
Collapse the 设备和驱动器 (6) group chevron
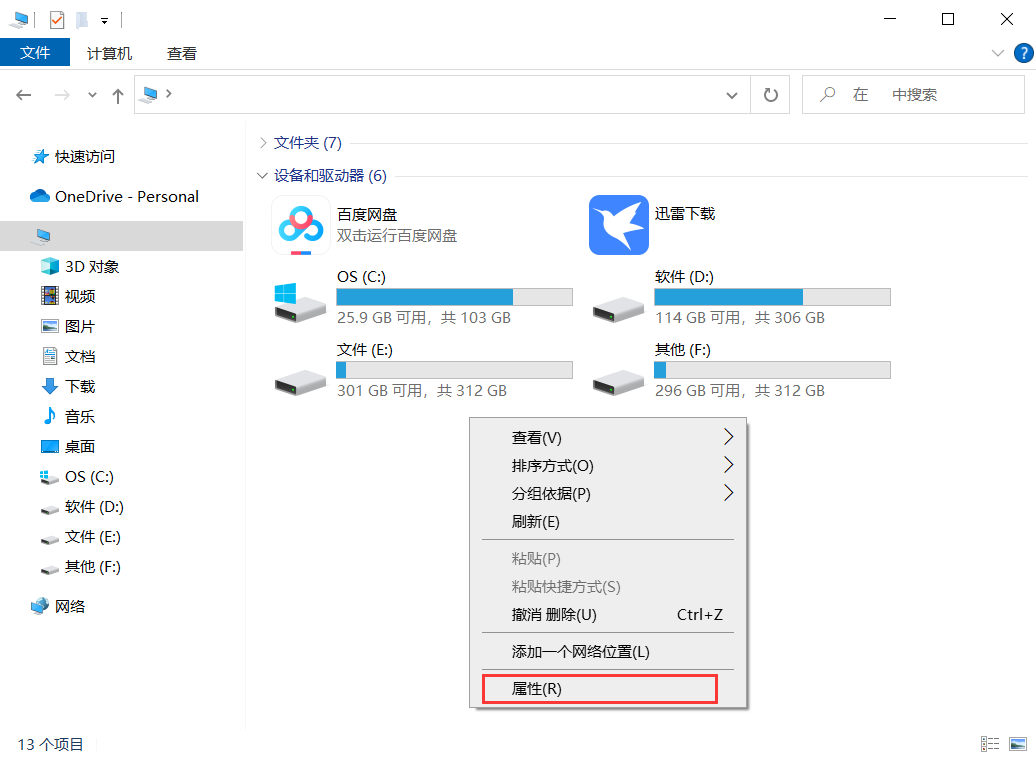[262, 176]
